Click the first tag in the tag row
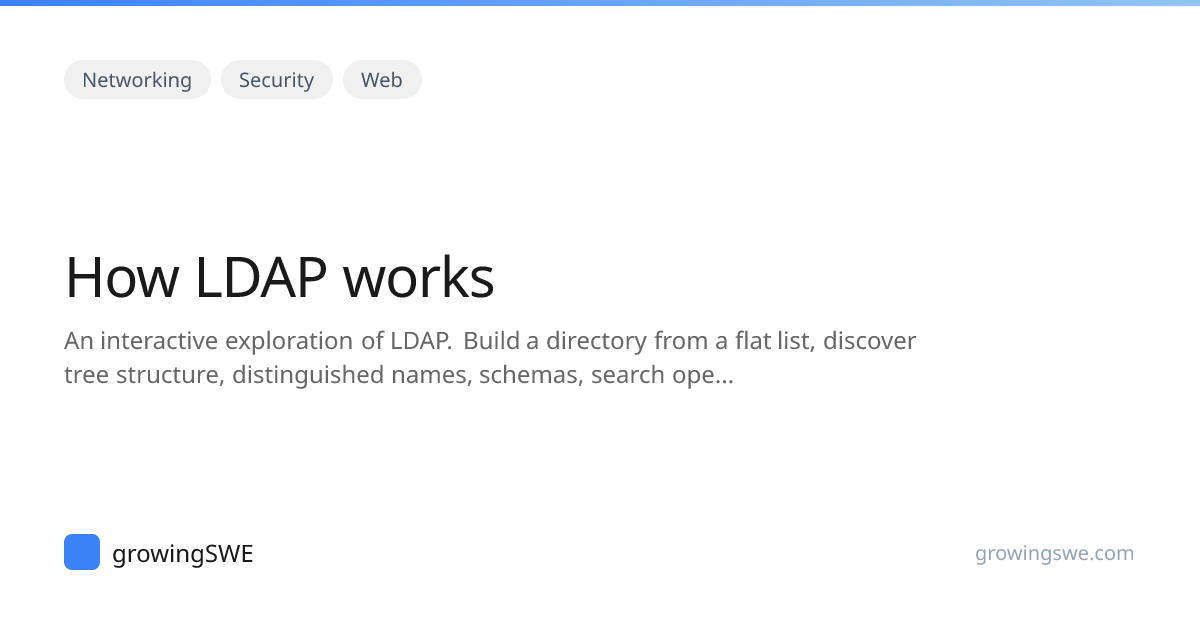The height and width of the screenshot is (630, 1200). tap(137, 79)
